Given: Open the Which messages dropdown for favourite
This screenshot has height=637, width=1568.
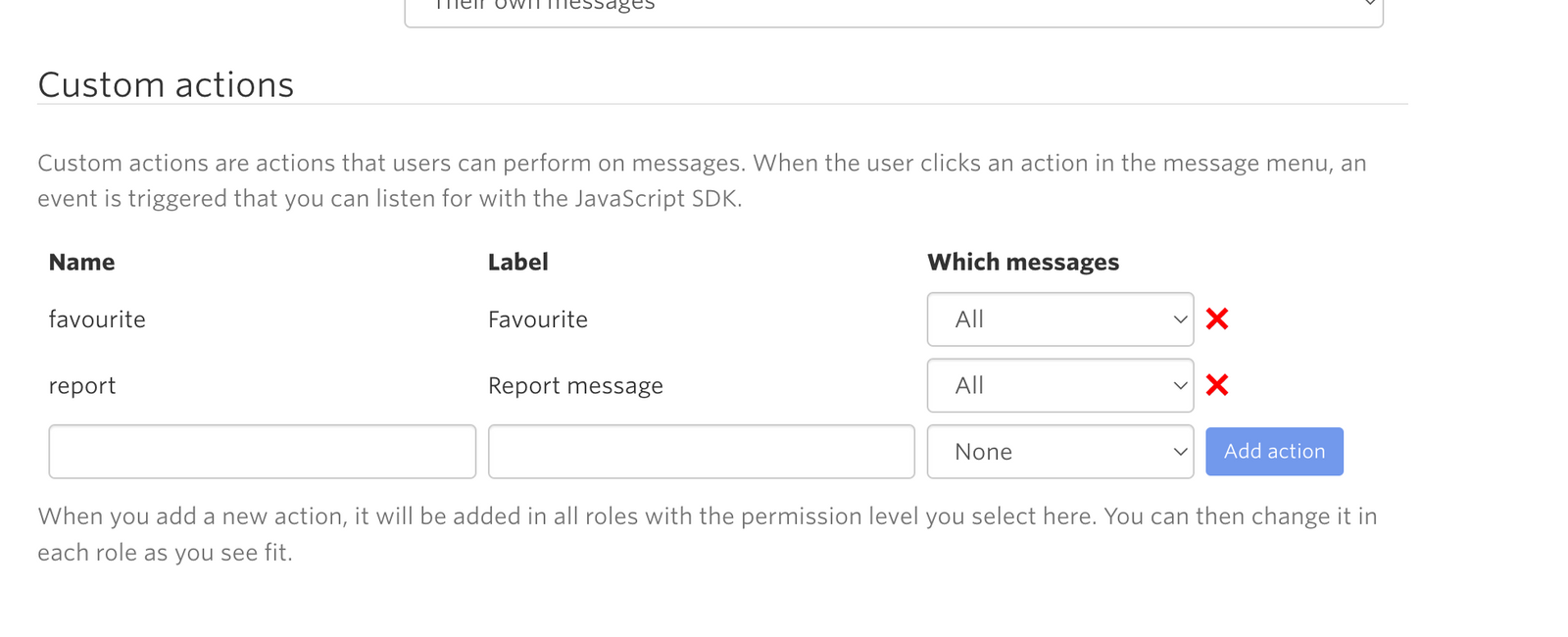Looking at the screenshot, I should click(x=1059, y=319).
